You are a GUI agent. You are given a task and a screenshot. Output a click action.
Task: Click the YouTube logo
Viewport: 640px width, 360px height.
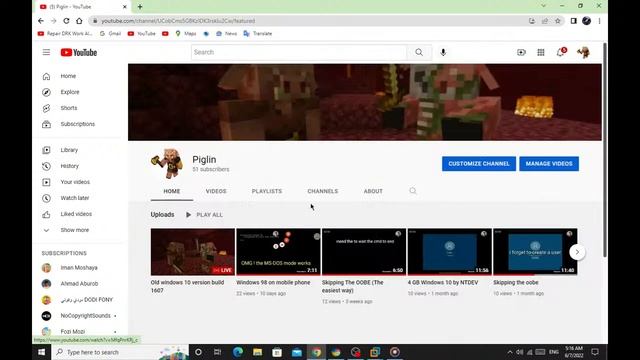tap(79, 52)
